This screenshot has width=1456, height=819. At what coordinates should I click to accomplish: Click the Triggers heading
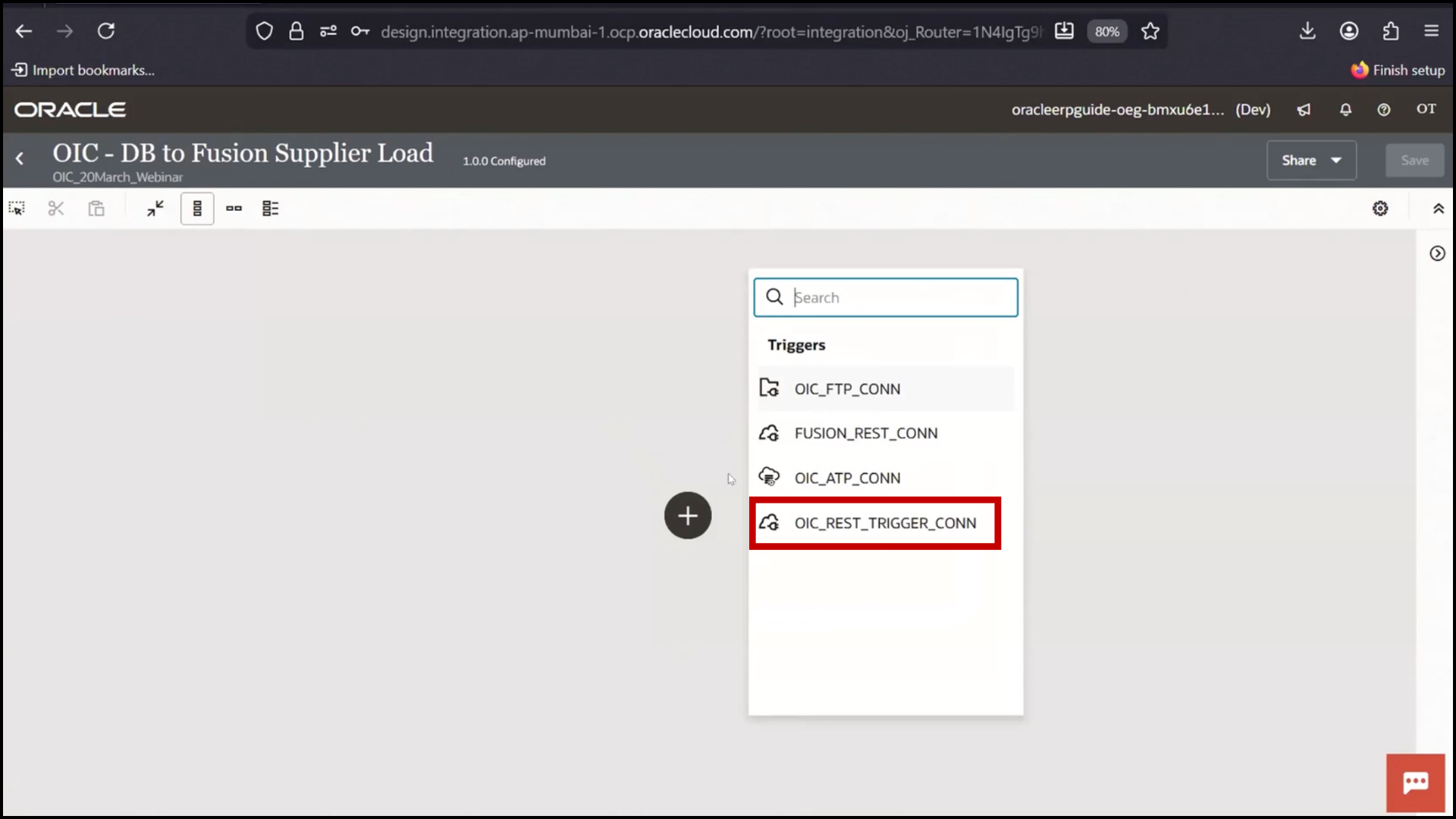[796, 345]
